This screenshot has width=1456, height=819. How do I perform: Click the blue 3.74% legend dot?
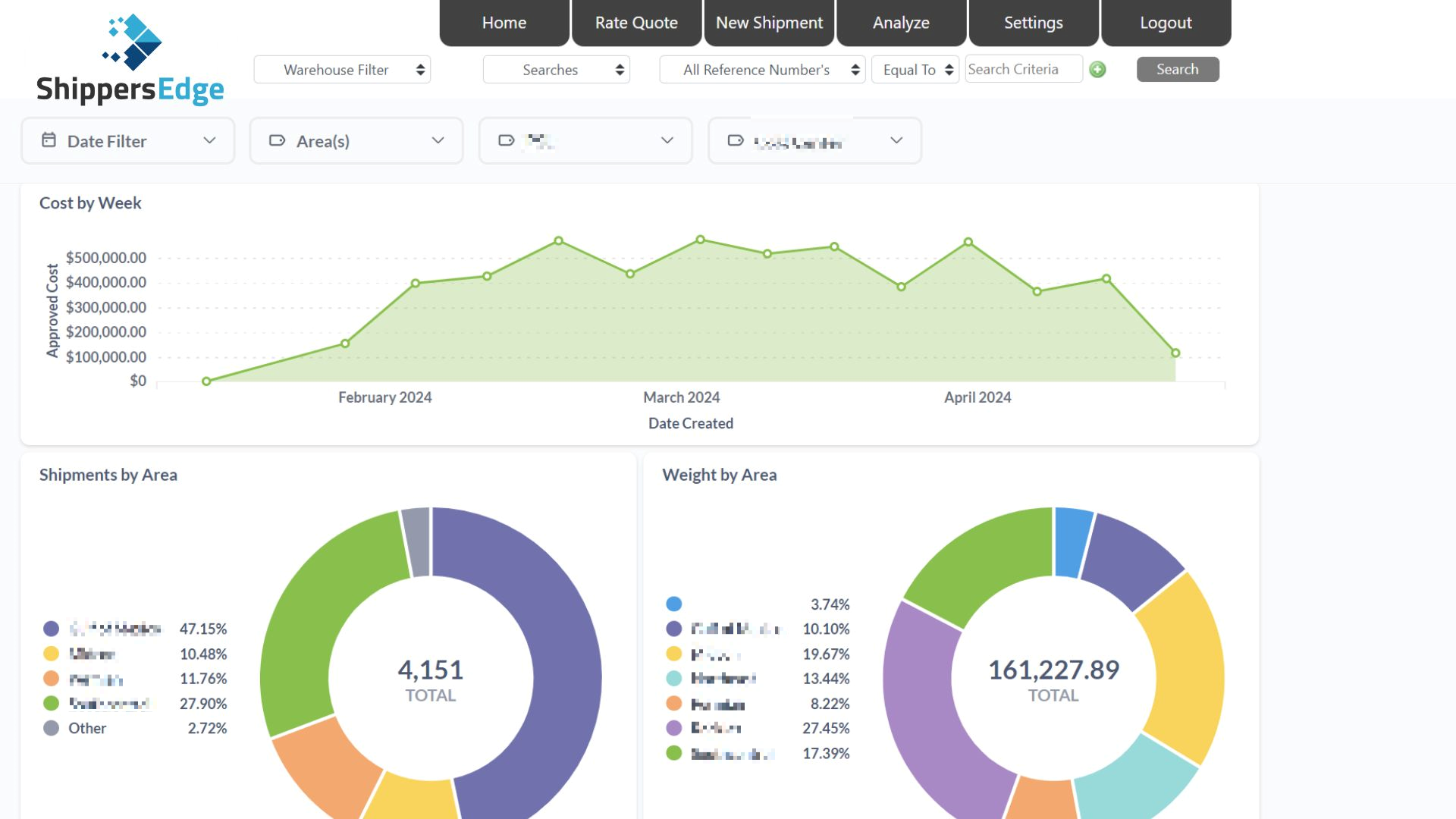(x=673, y=604)
